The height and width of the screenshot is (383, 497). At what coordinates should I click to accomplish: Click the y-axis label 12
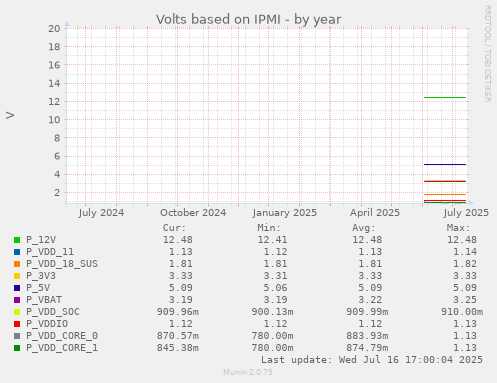[54, 102]
